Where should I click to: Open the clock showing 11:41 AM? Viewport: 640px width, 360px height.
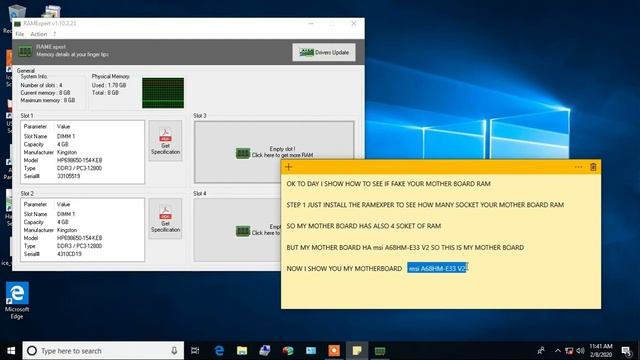pos(600,351)
